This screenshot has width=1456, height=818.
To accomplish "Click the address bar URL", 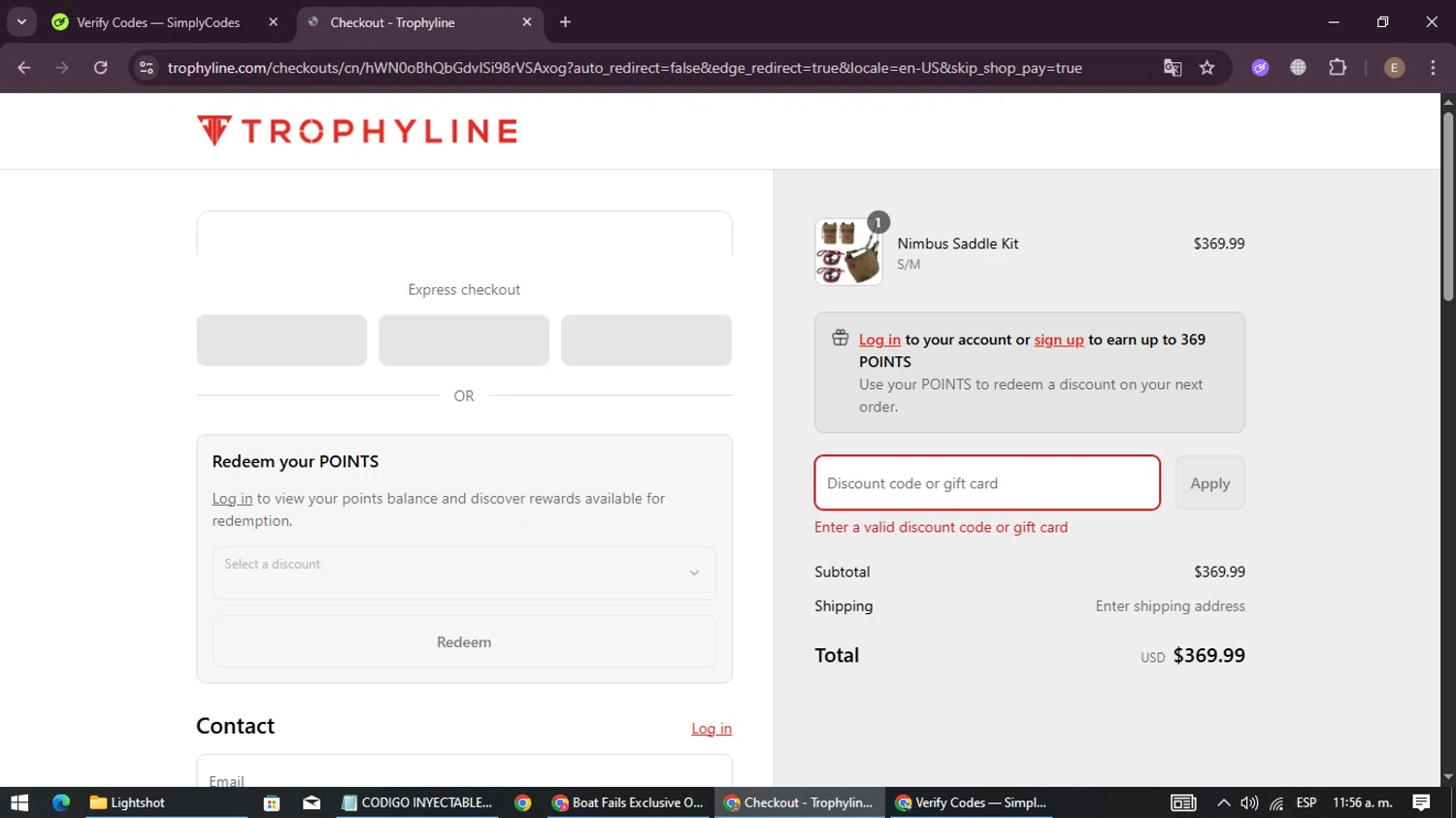I will (624, 68).
